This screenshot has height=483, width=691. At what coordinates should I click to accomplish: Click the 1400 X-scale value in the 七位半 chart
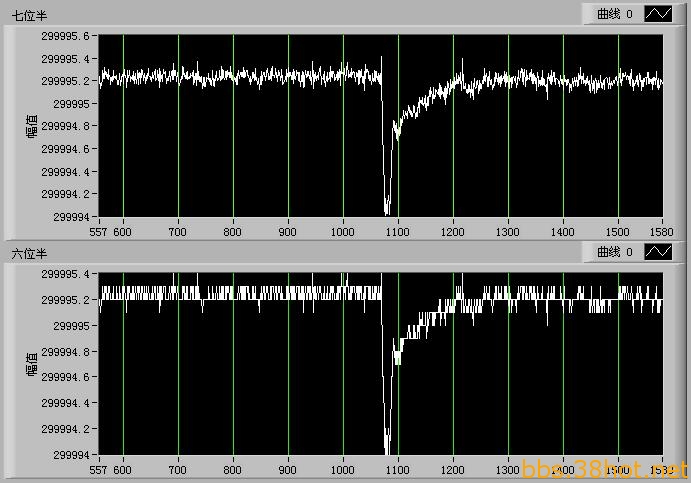(563, 232)
